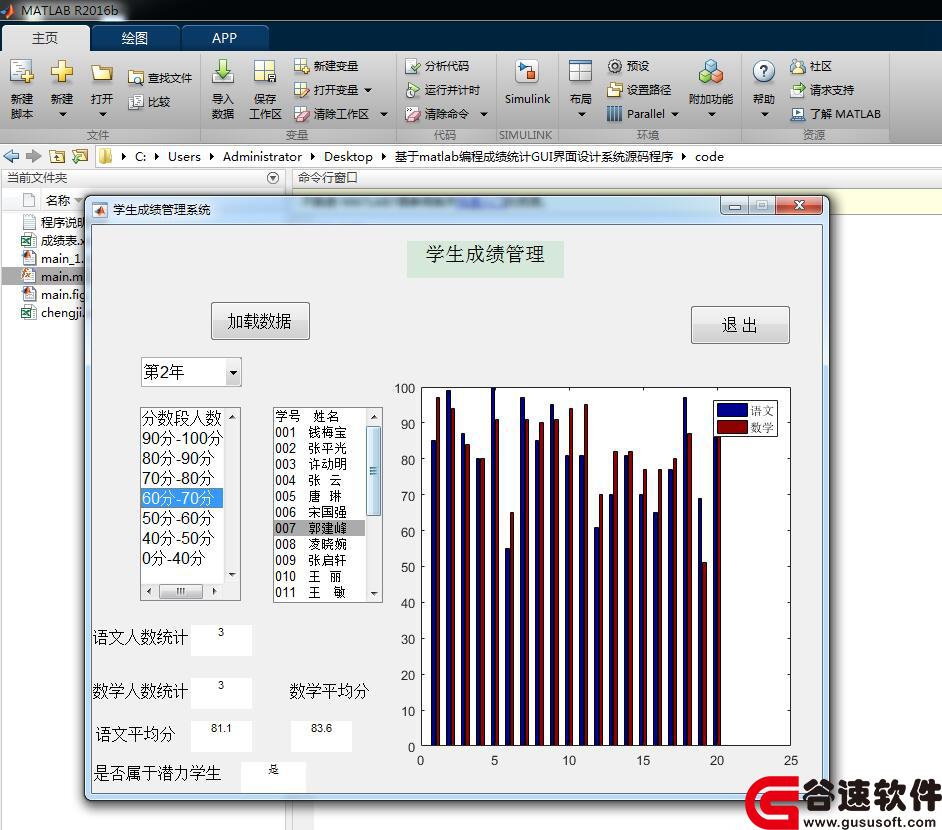The height and width of the screenshot is (830, 942).
Task: Click the scroll-down arrow of the student list
Action: (x=374, y=594)
